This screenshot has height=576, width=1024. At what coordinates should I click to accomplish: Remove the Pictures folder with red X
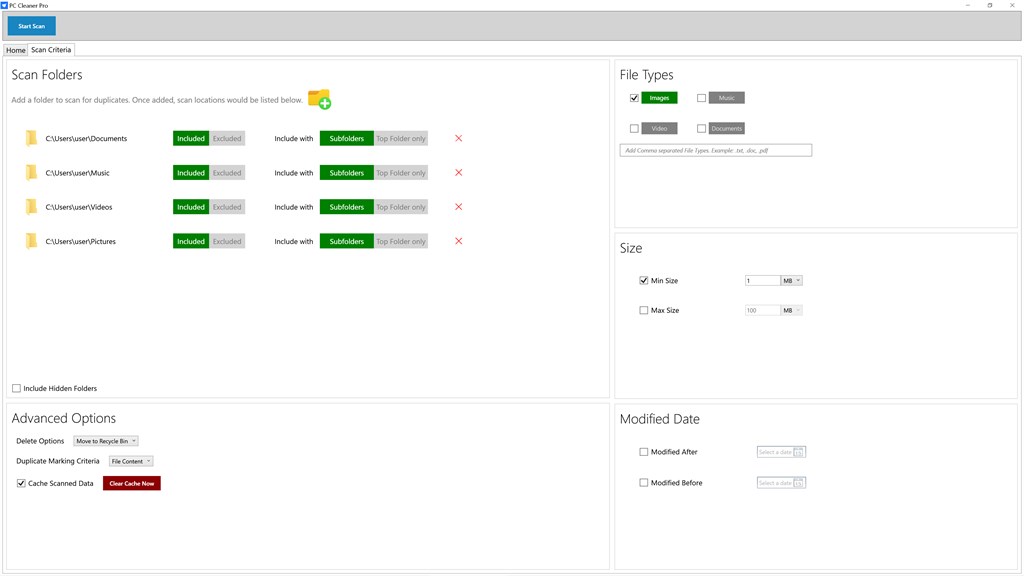pos(458,241)
